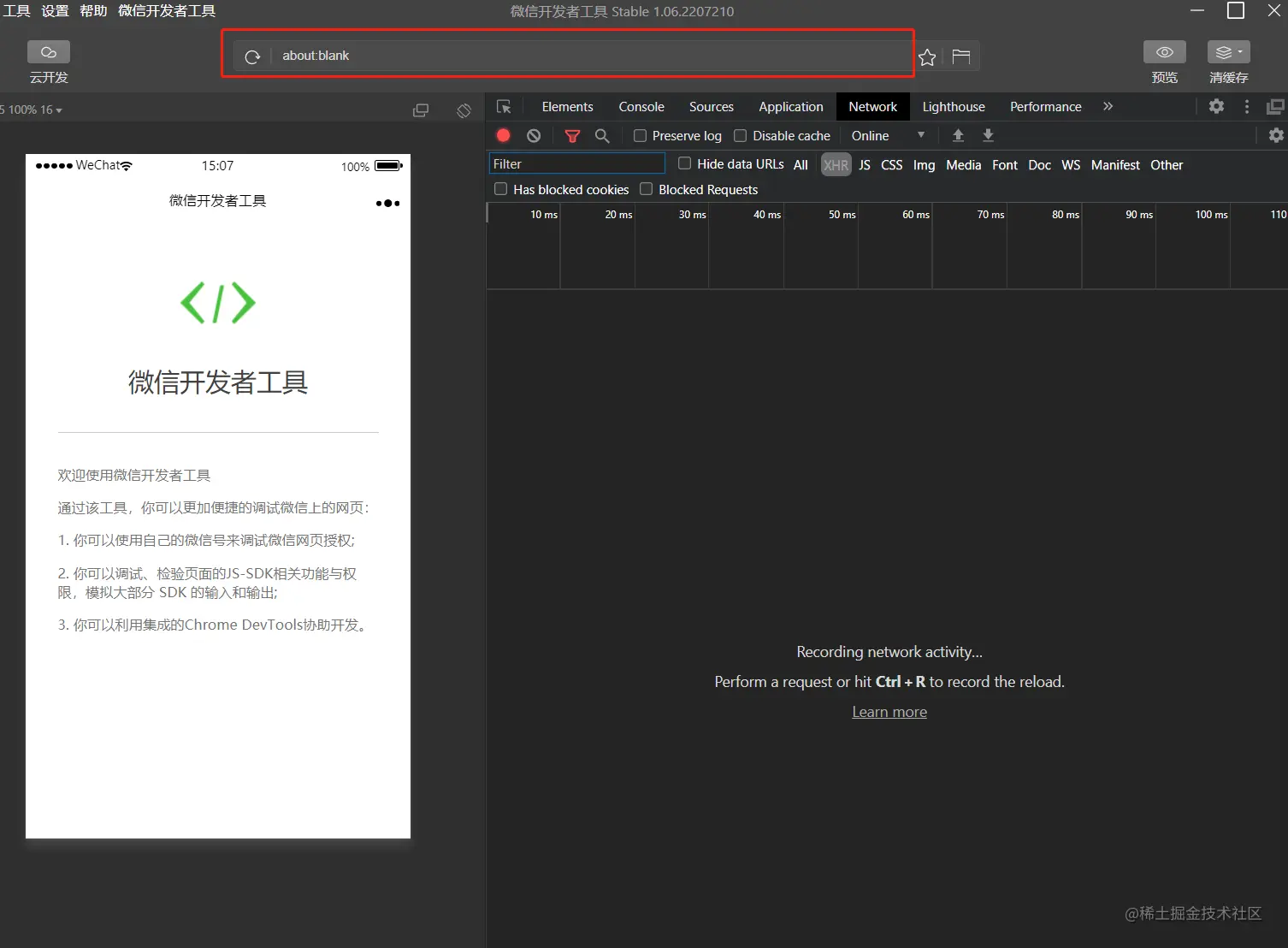
Task: Filter by Doc requests
Action: (x=1039, y=164)
